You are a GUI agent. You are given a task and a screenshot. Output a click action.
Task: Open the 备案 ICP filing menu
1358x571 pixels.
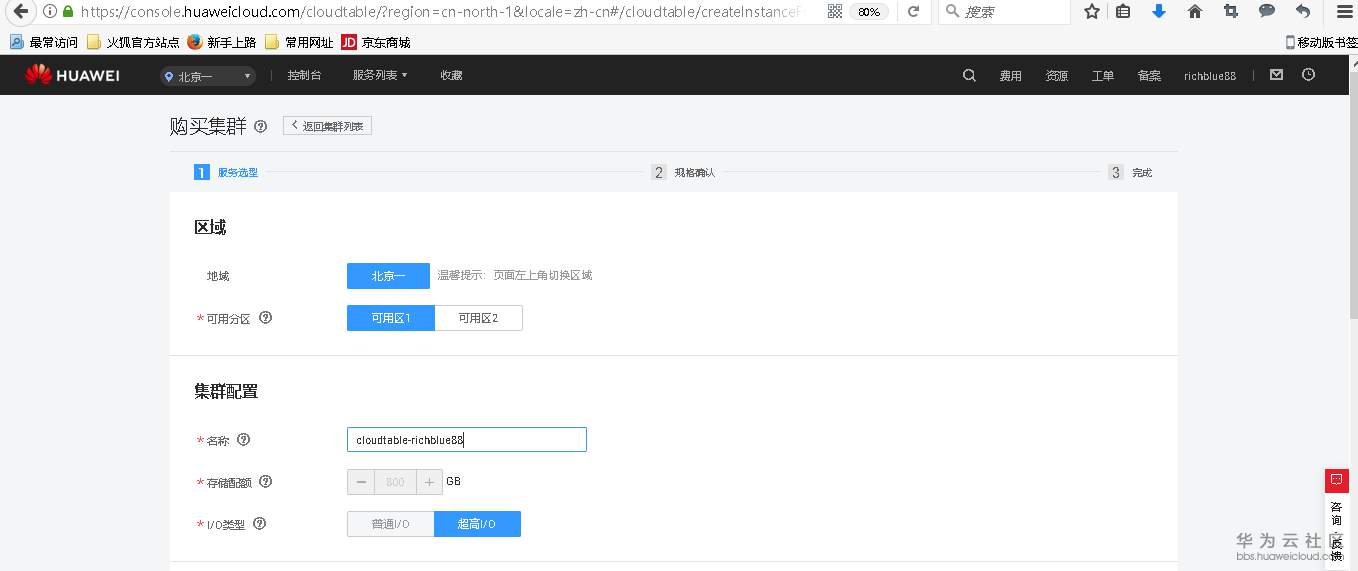click(x=1148, y=76)
